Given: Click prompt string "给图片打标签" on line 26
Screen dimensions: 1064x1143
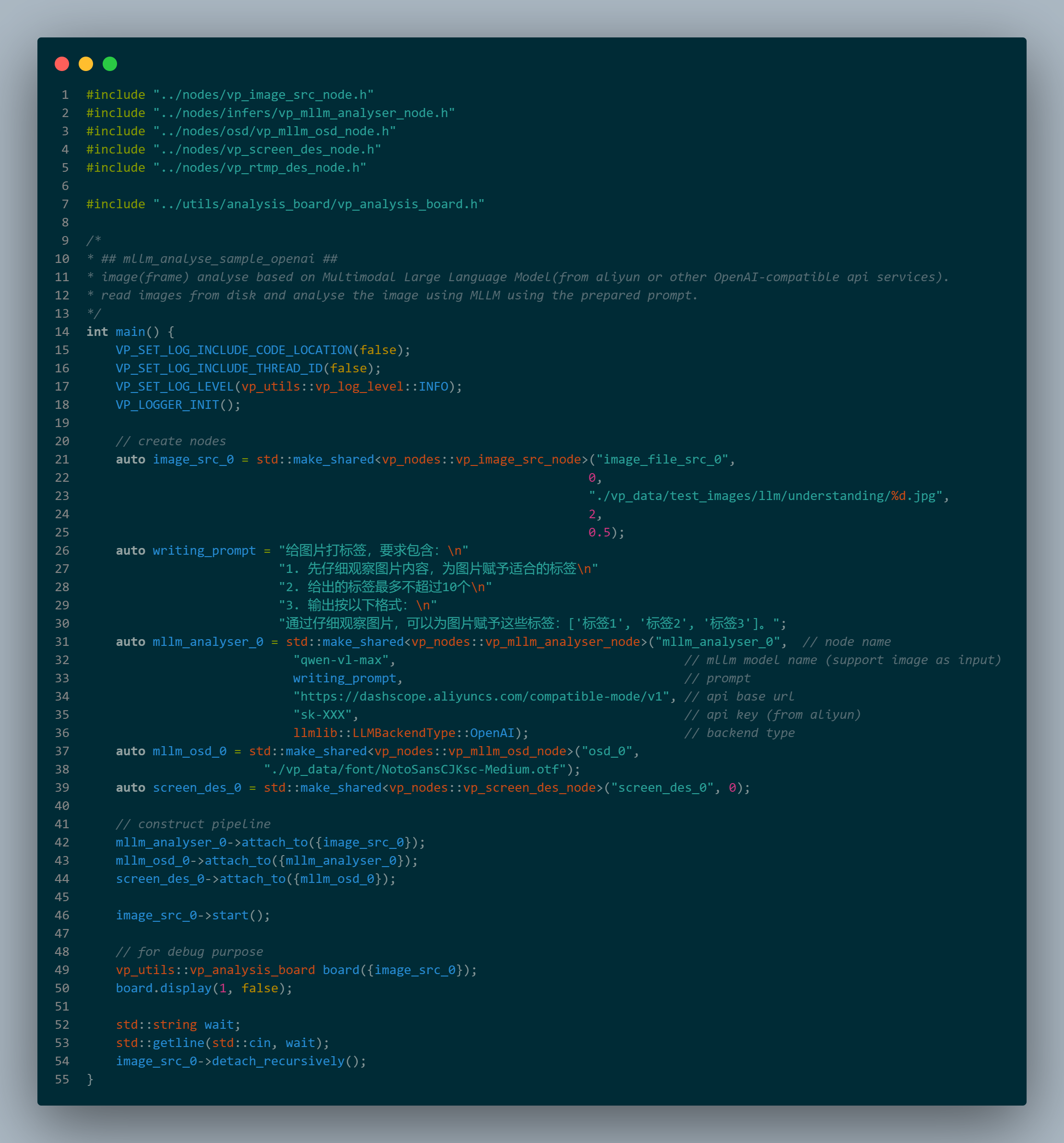Looking at the screenshot, I should (x=373, y=551).
